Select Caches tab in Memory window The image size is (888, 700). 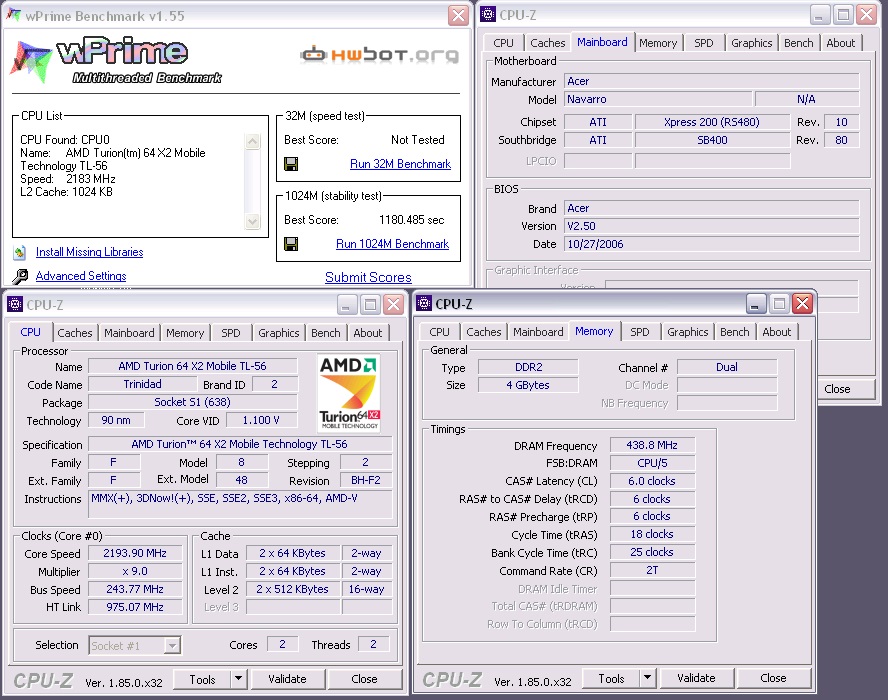(x=484, y=332)
